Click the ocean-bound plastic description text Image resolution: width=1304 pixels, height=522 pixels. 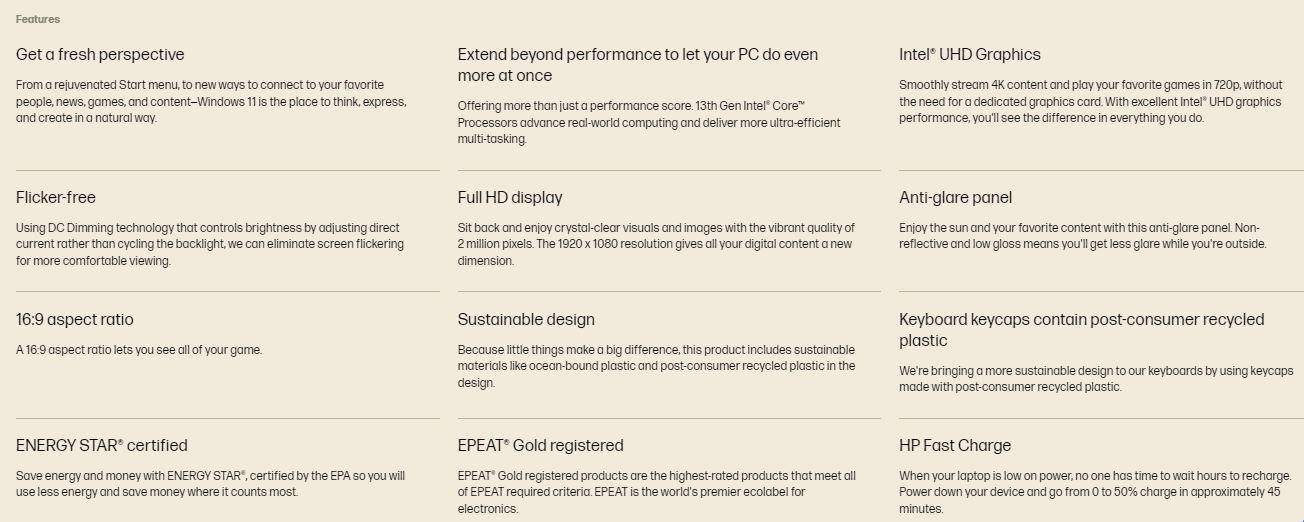tap(656, 366)
